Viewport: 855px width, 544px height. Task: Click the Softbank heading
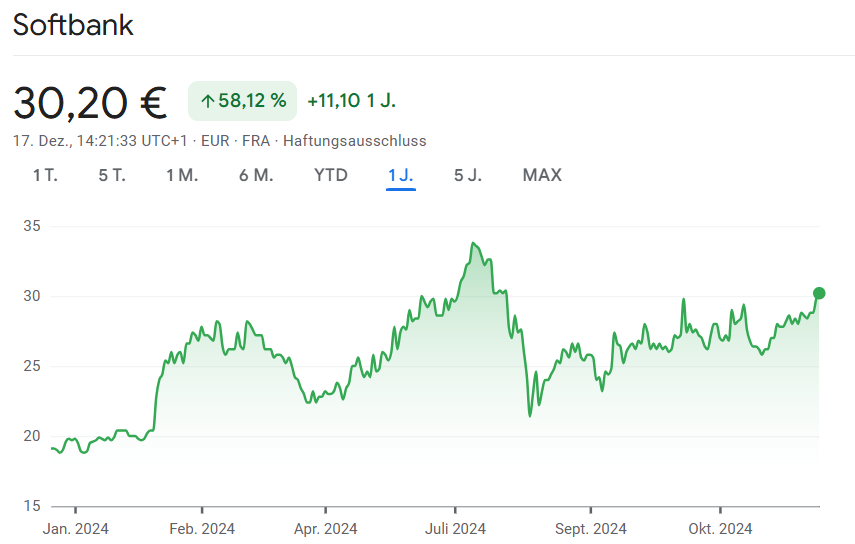73,25
